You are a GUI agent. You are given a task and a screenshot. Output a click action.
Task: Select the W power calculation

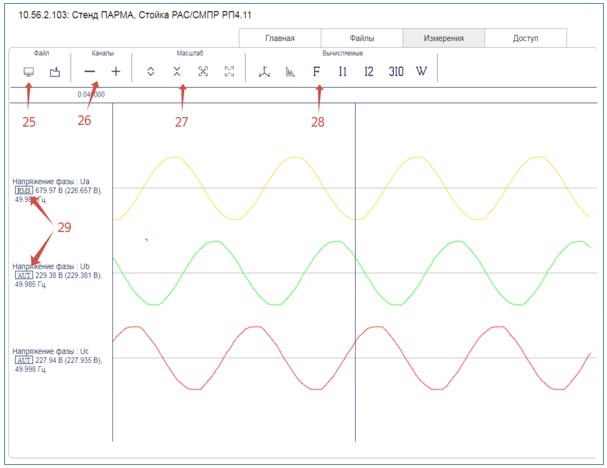[x=421, y=72]
